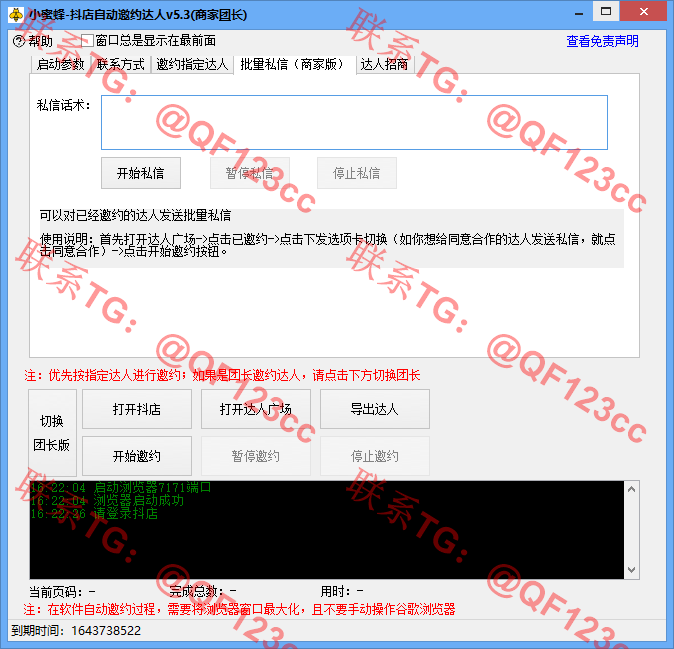
Task: Minimize the 小蜜蜂 window
Action: coord(579,13)
